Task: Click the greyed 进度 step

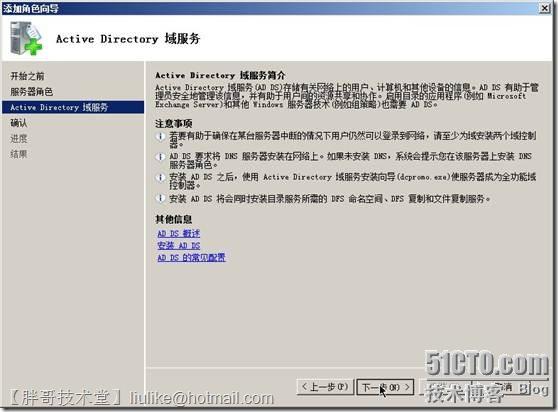Action: pyautogui.click(x=19, y=139)
